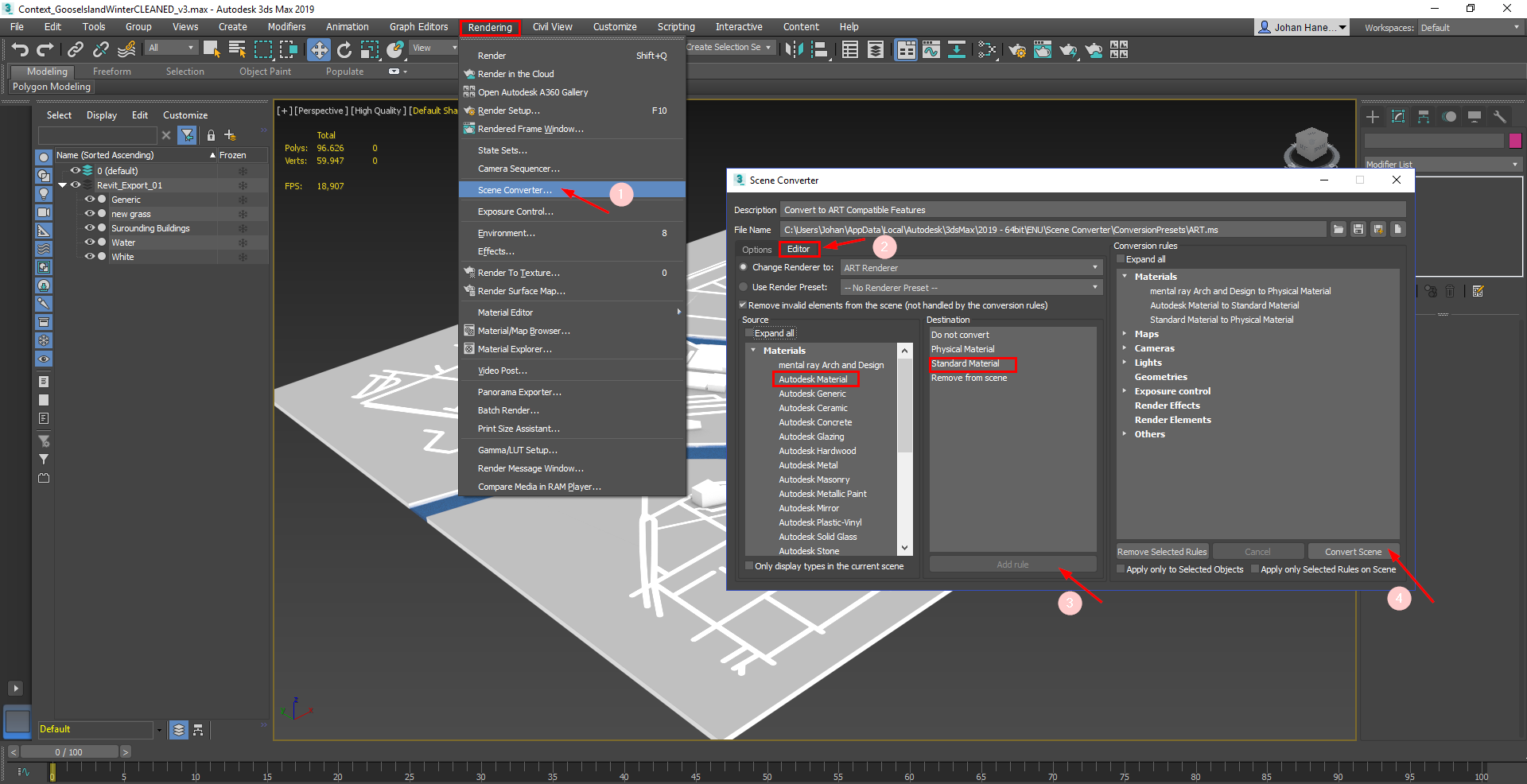
Task: Select the Use Render Preset radio button
Action: pyautogui.click(x=744, y=287)
